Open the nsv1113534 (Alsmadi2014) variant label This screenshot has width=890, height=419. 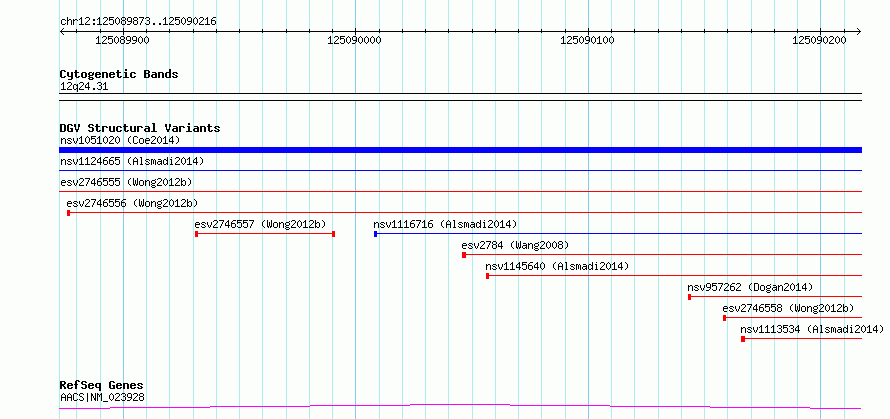click(x=812, y=329)
